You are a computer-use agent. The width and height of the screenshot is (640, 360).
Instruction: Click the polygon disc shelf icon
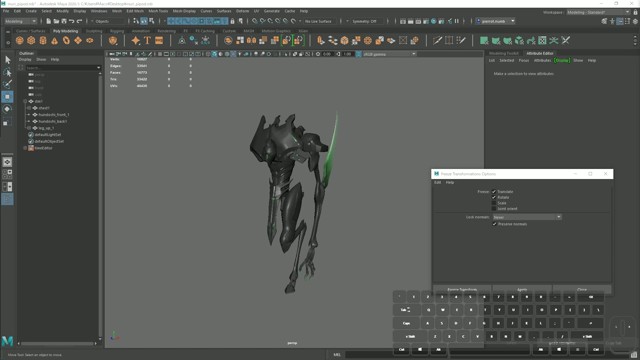[x=89, y=40]
